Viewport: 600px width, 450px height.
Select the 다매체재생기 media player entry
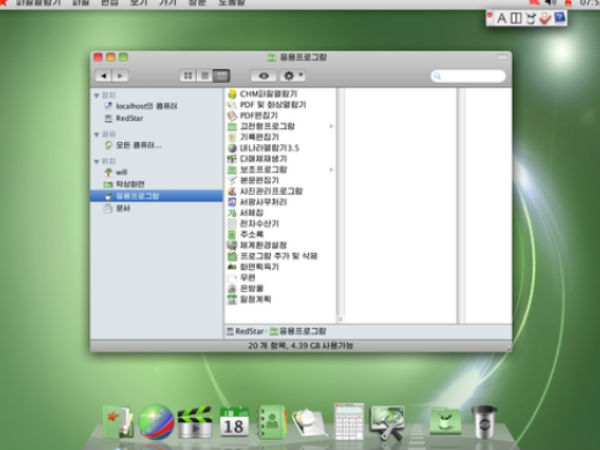(x=257, y=158)
